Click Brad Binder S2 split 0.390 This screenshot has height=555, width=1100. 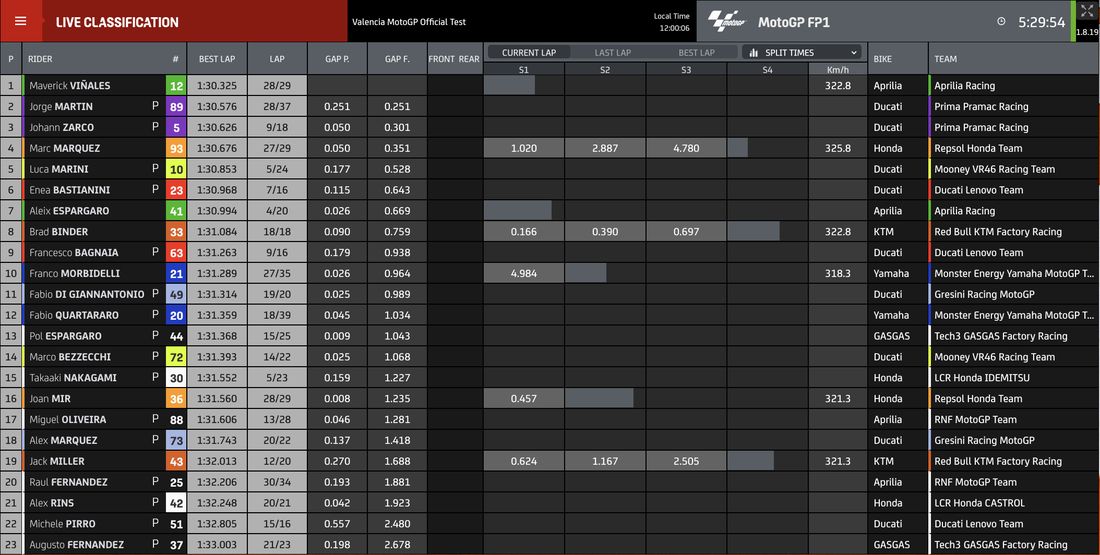[x=605, y=232]
